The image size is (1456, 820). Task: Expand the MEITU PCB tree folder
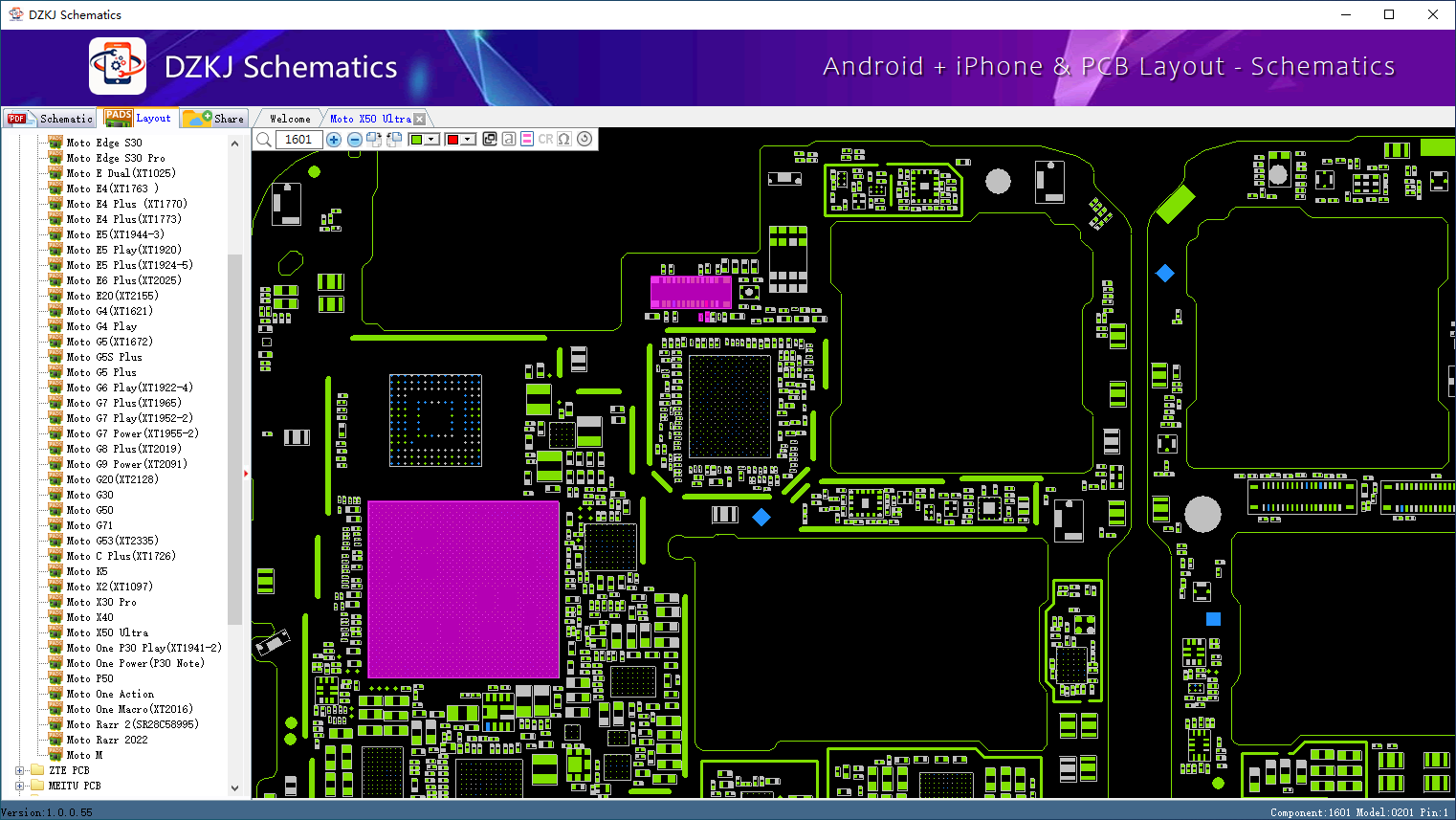pos(19,786)
